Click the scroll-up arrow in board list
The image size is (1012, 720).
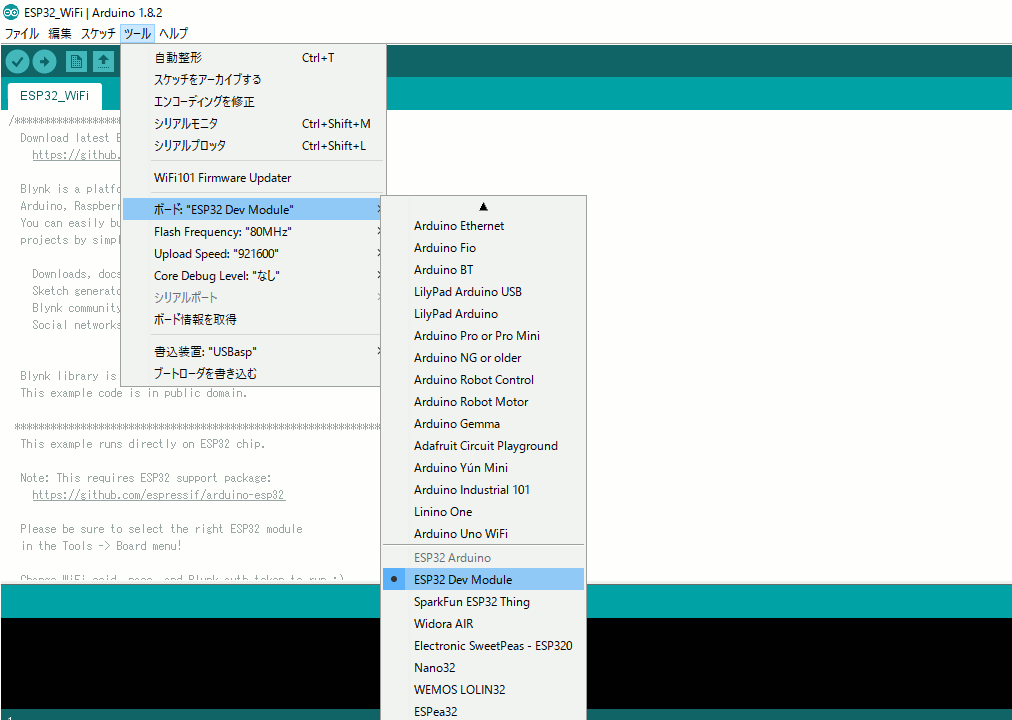coord(483,207)
